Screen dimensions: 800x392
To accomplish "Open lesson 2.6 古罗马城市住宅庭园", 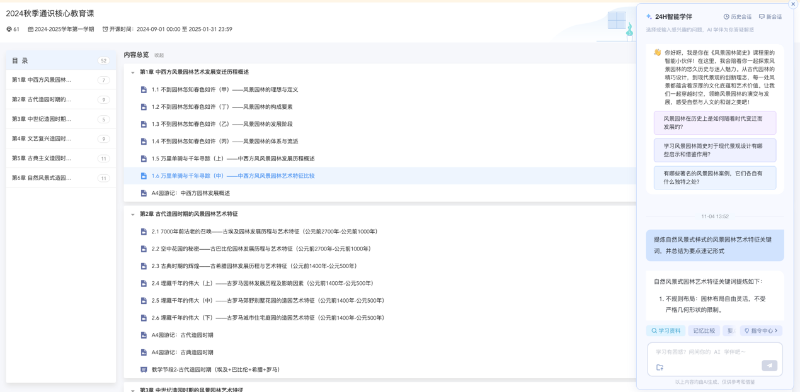I will [x=268, y=318].
